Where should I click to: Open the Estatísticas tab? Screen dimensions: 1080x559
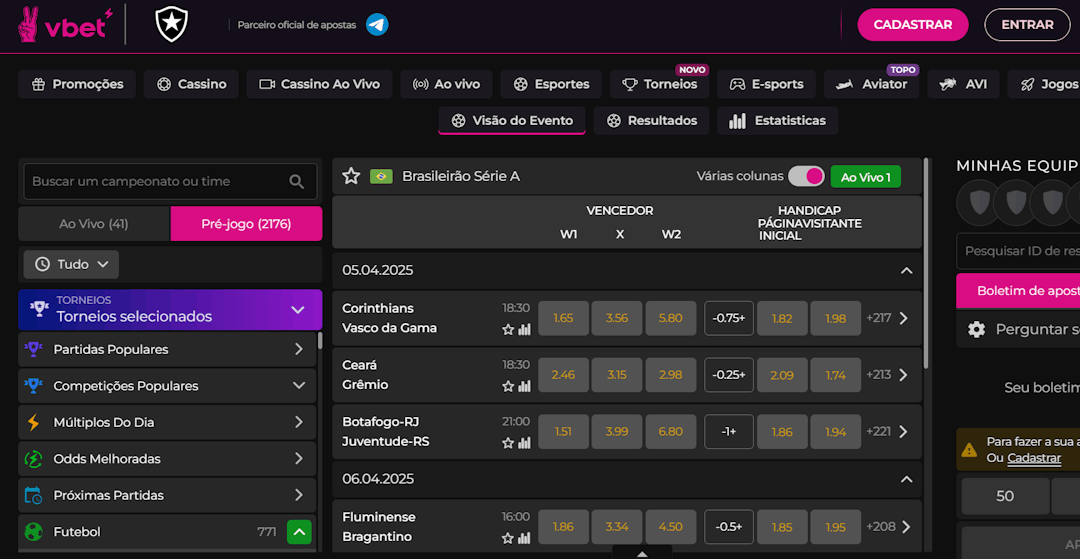[x=778, y=120]
